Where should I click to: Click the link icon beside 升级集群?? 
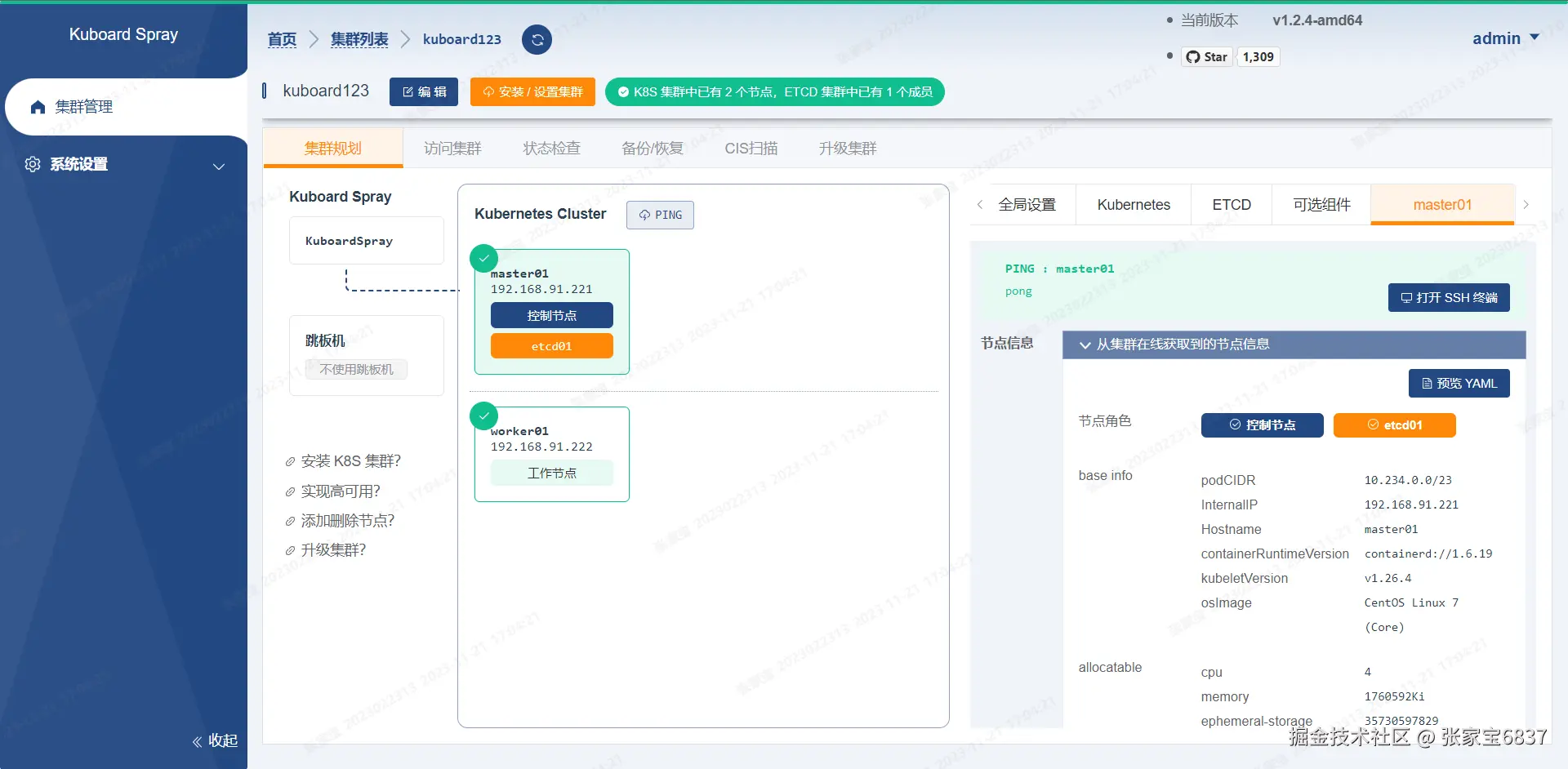[290, 550]
